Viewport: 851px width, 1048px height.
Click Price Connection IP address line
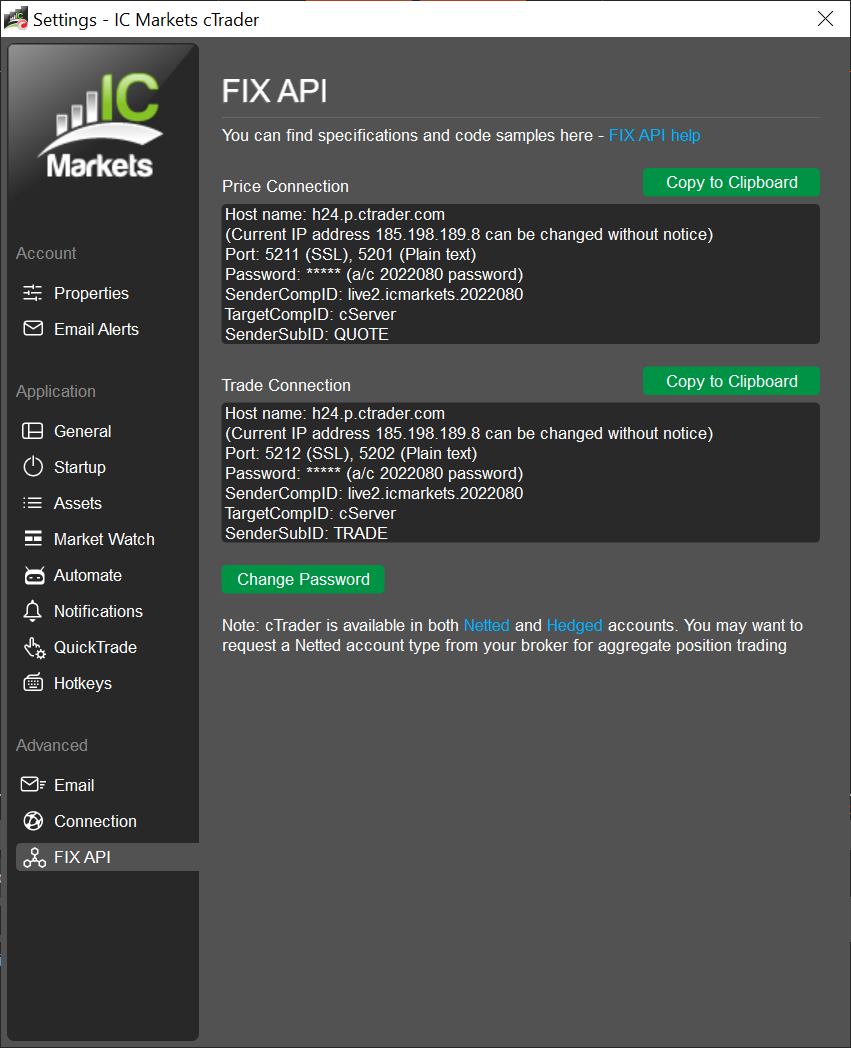click(469, 235)
